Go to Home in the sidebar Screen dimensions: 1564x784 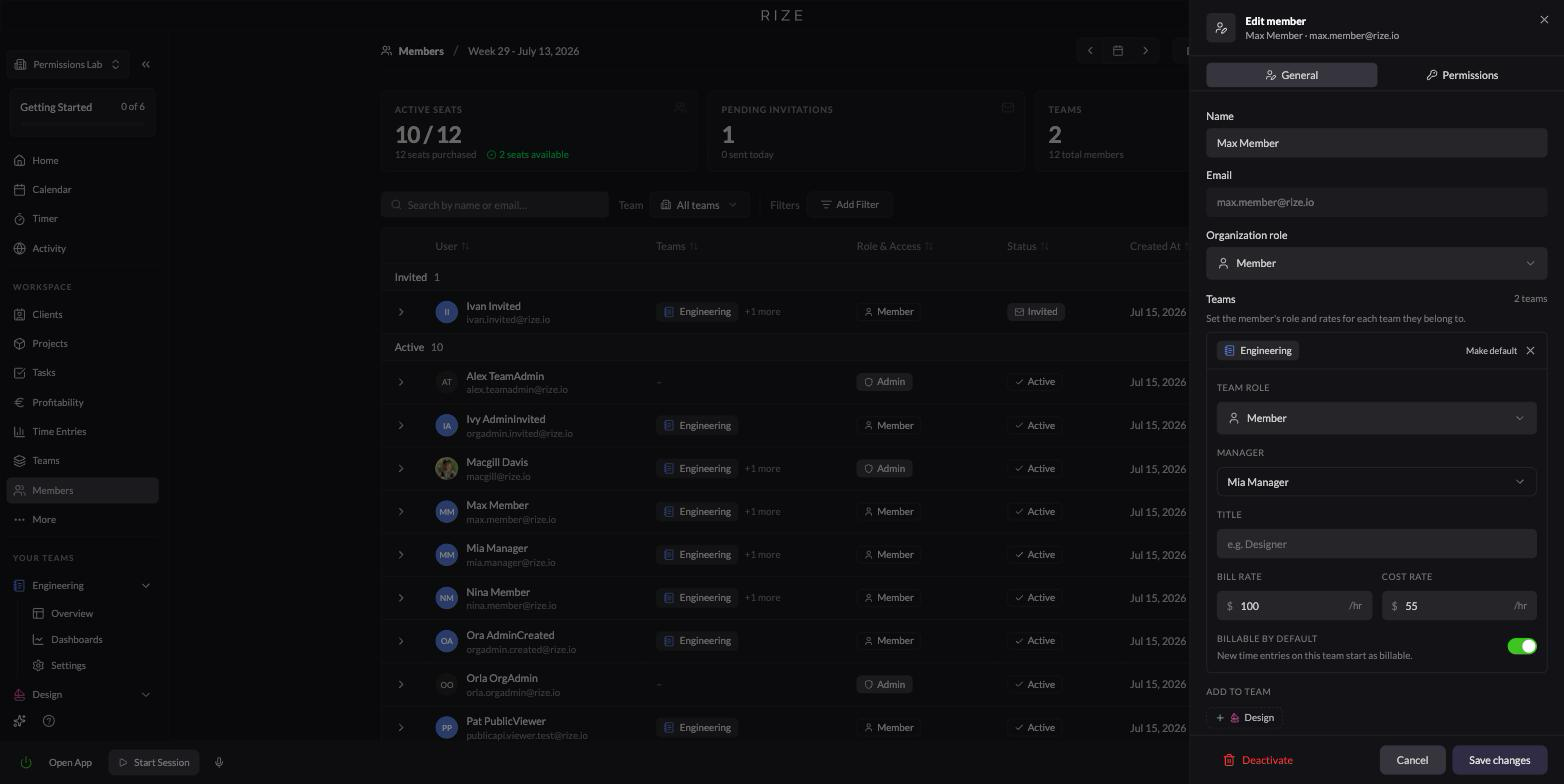click(82, 160)
